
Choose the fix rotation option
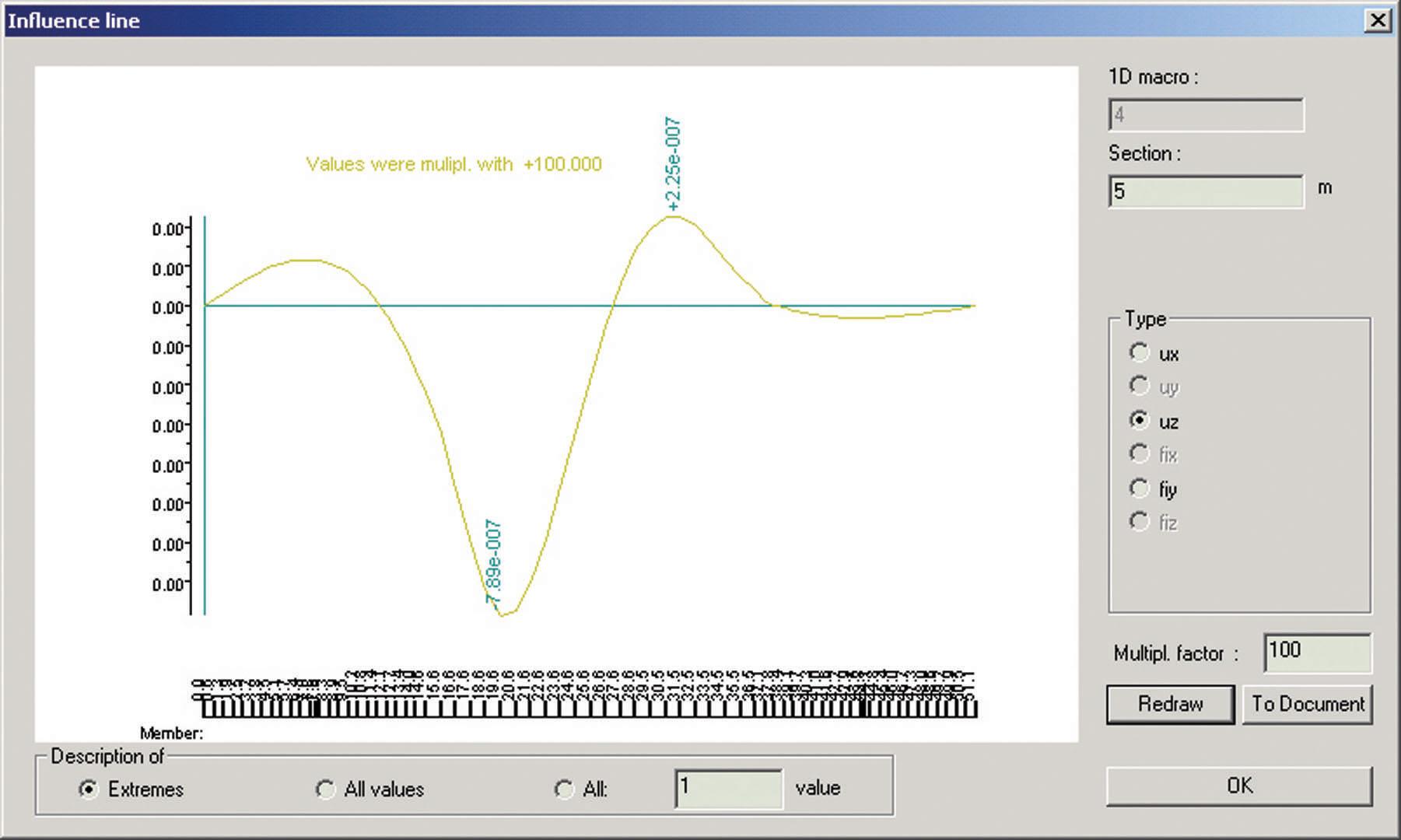pyautogui.click(x=1140, y=454)
